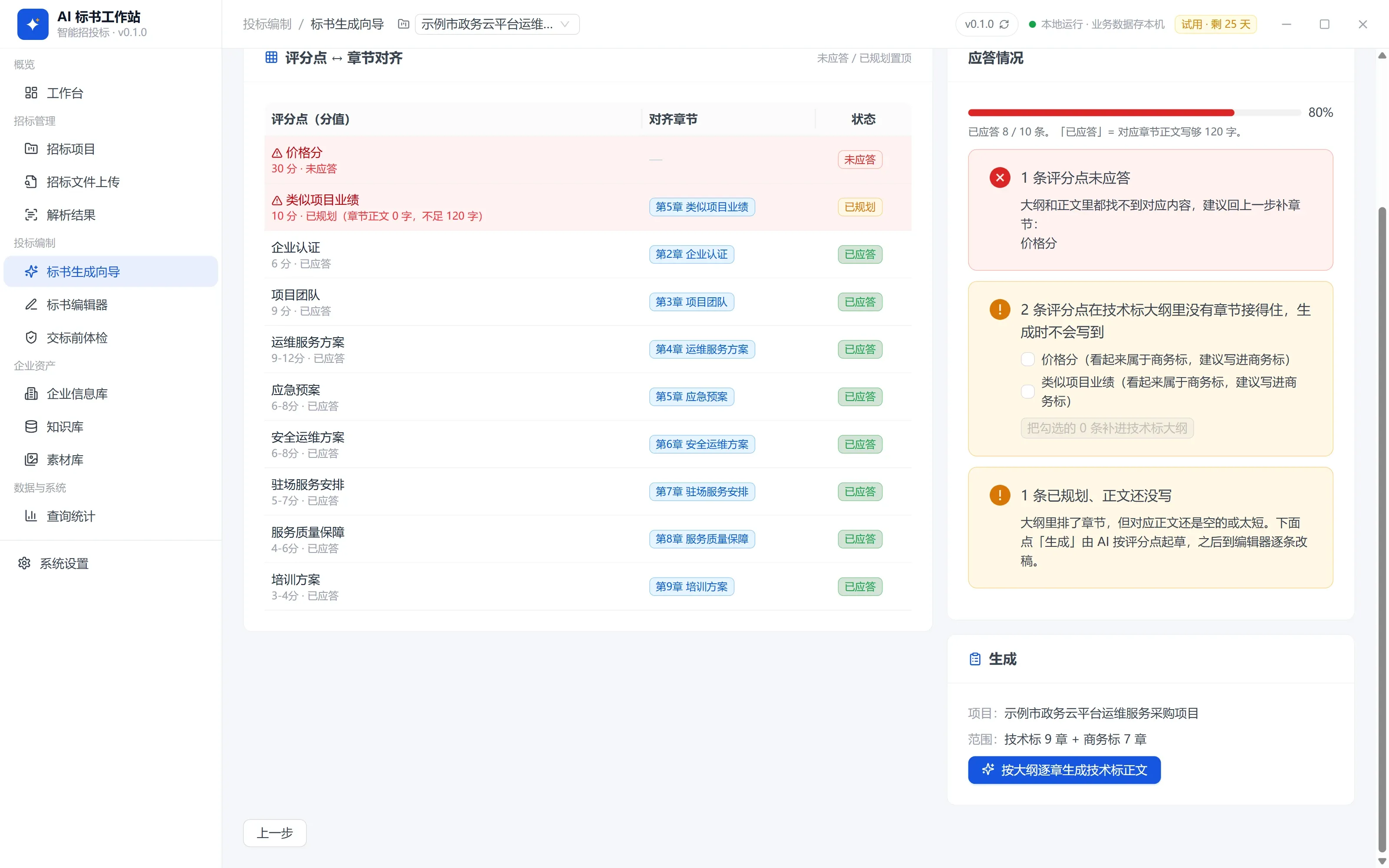Open chapter tag 第4章 运维服务方案
1389x868 pixels.
click(702, 349)
